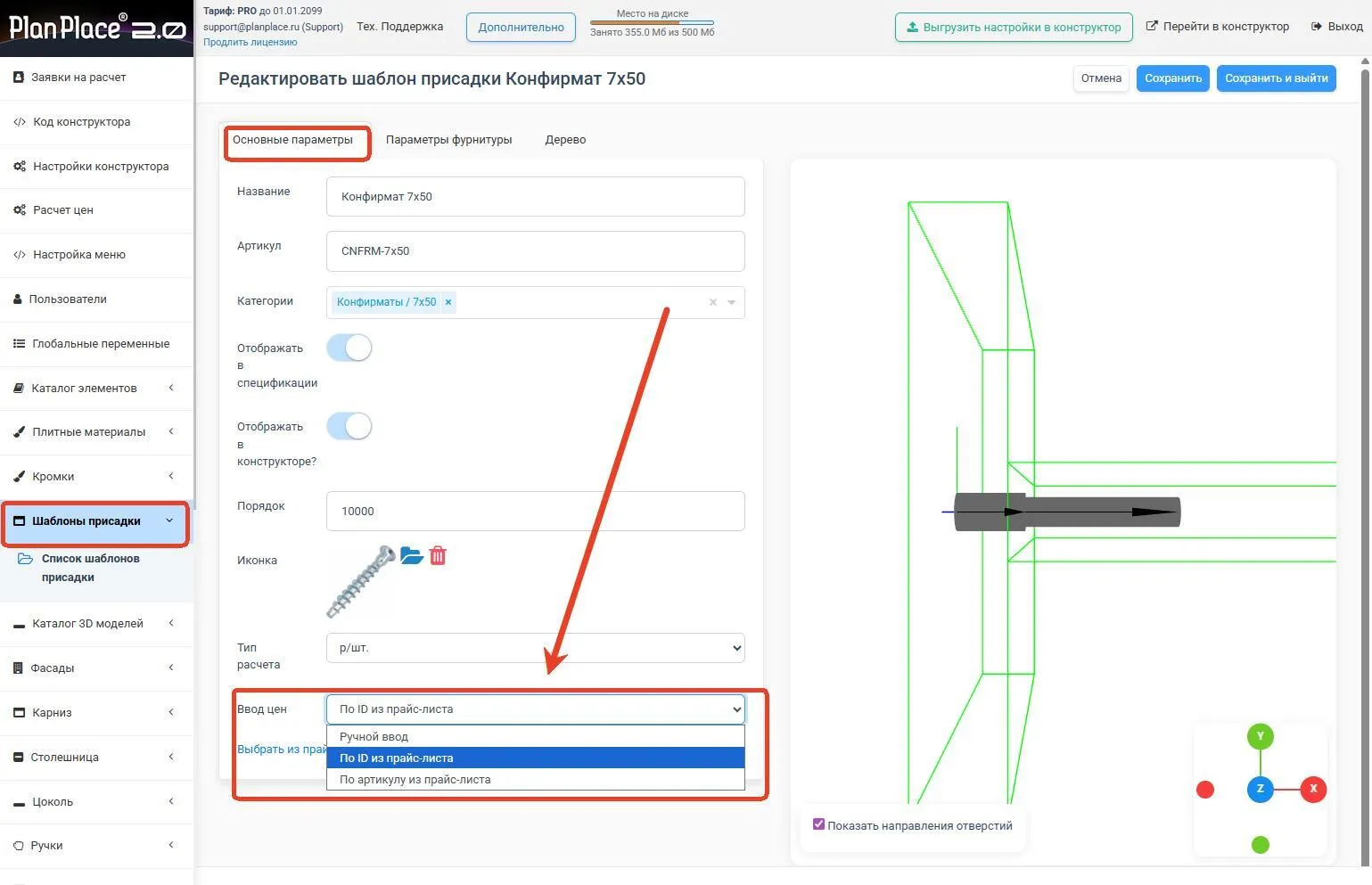Click the green Y axis gizmo ball
This screenshot has width=1372, height=885.
[x=1260, y=736]
